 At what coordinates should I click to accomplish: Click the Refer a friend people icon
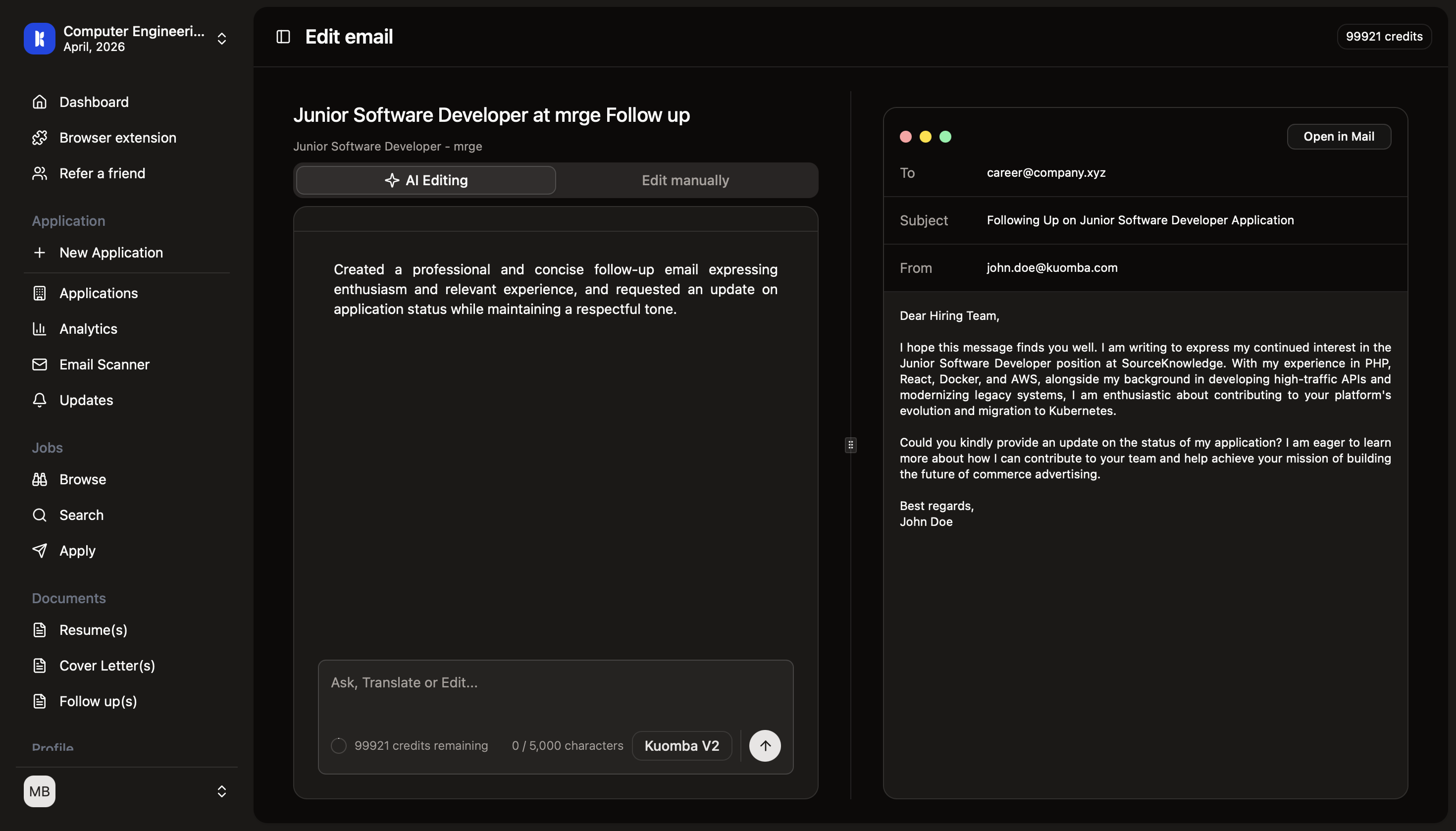coord(40,173)
